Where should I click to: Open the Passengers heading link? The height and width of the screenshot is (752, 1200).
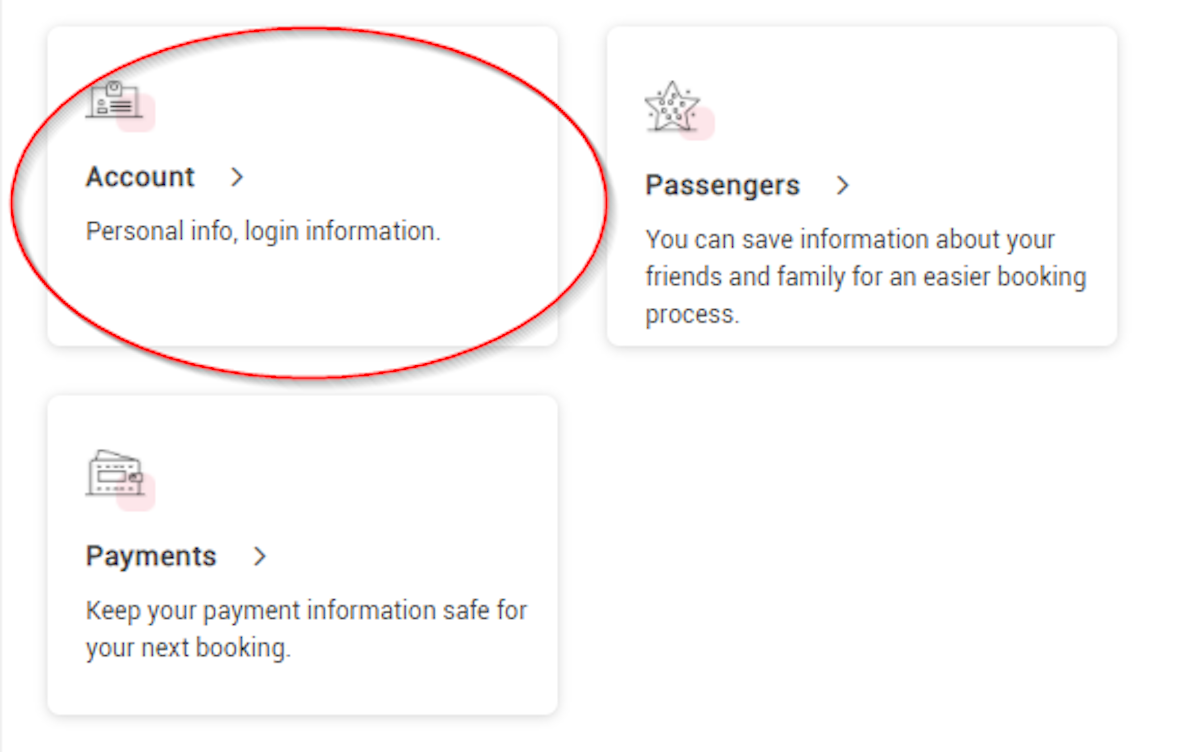pos(722,186)
